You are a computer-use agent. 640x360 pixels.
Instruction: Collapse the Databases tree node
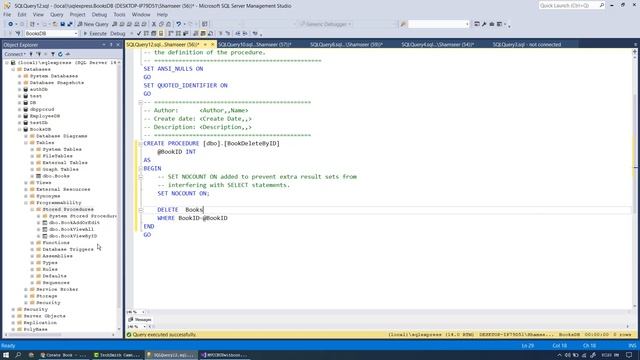(13, 69)
